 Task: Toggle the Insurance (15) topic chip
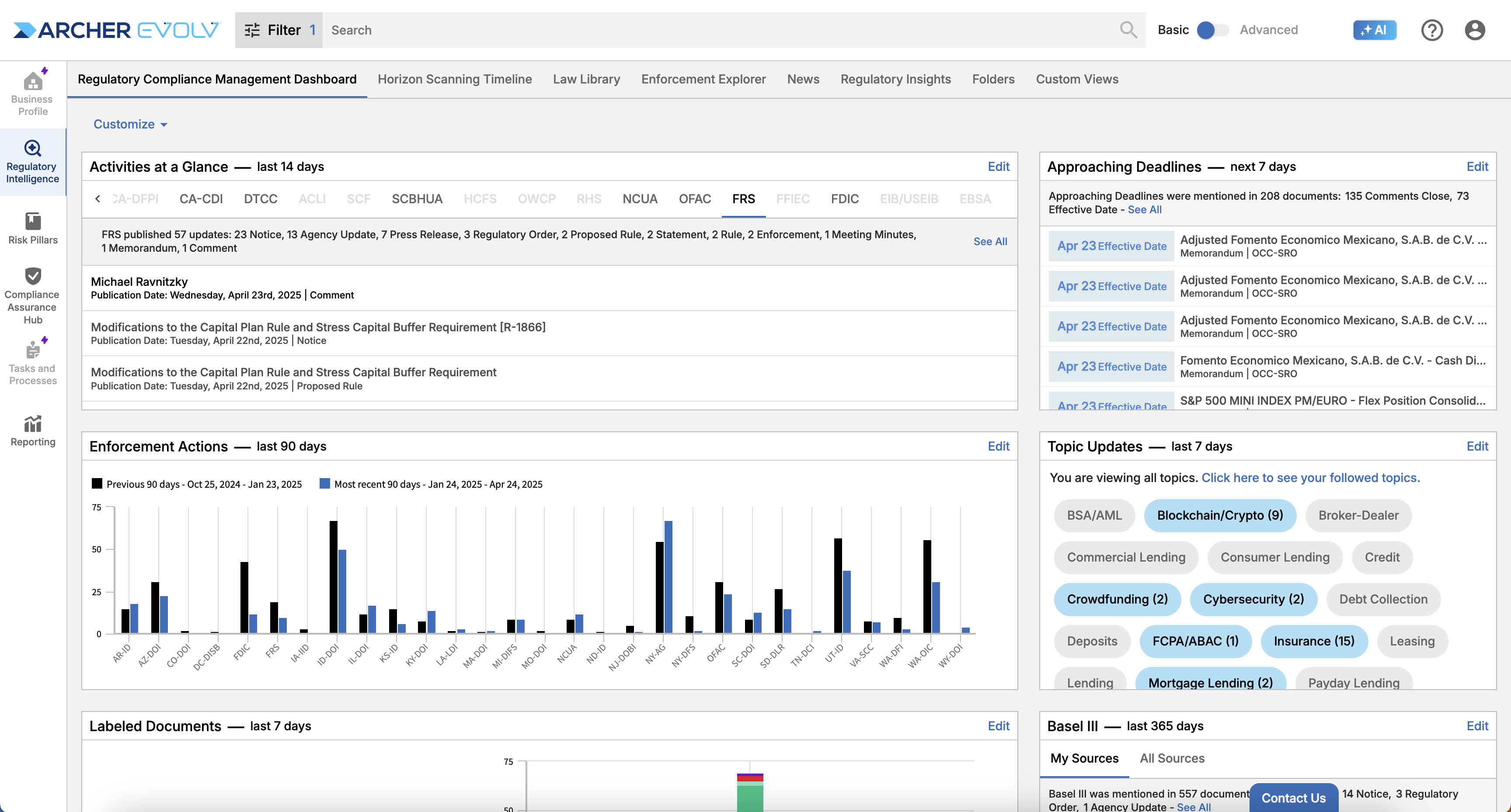(x=1314, y=641)
